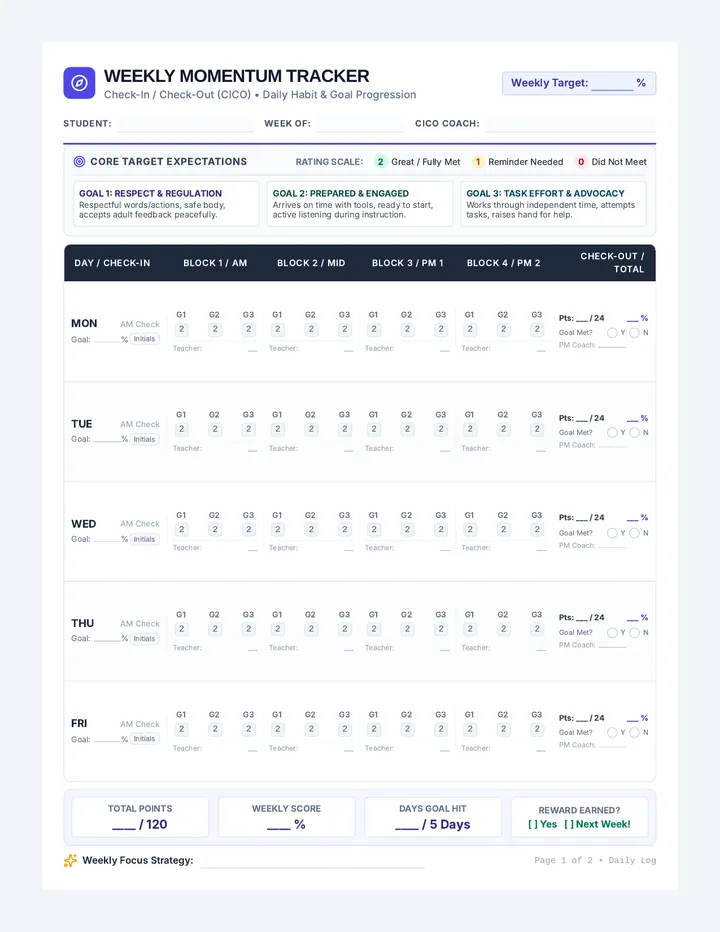Click Monday's Pts / 24 total

coord(581,318)
